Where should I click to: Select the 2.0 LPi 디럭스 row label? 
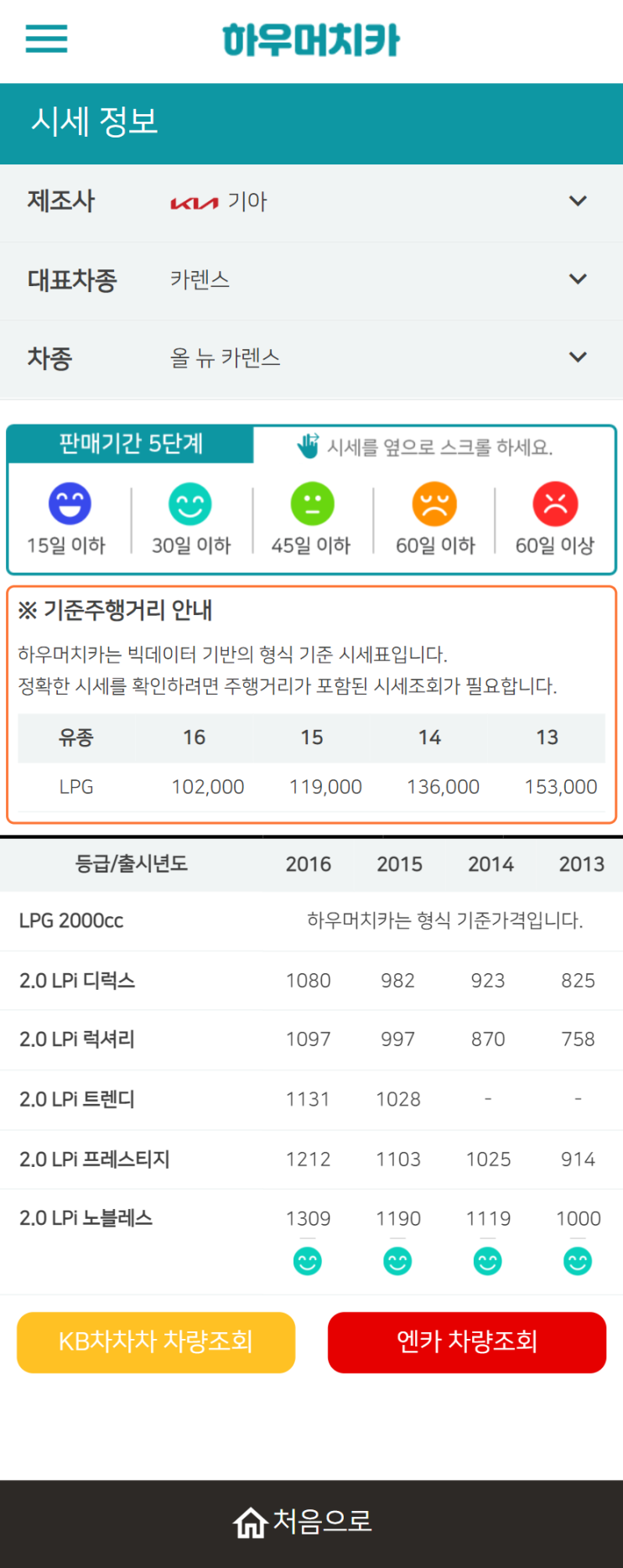click(77, 981)
